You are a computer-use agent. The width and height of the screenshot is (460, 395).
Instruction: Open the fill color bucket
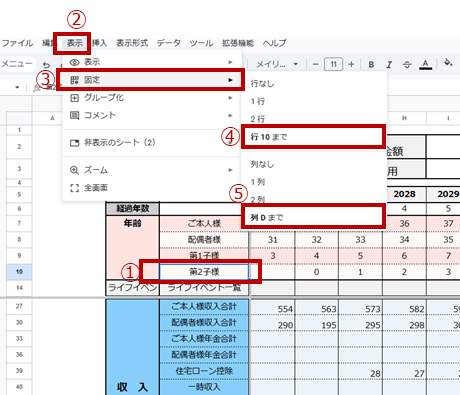coord(448,62)
